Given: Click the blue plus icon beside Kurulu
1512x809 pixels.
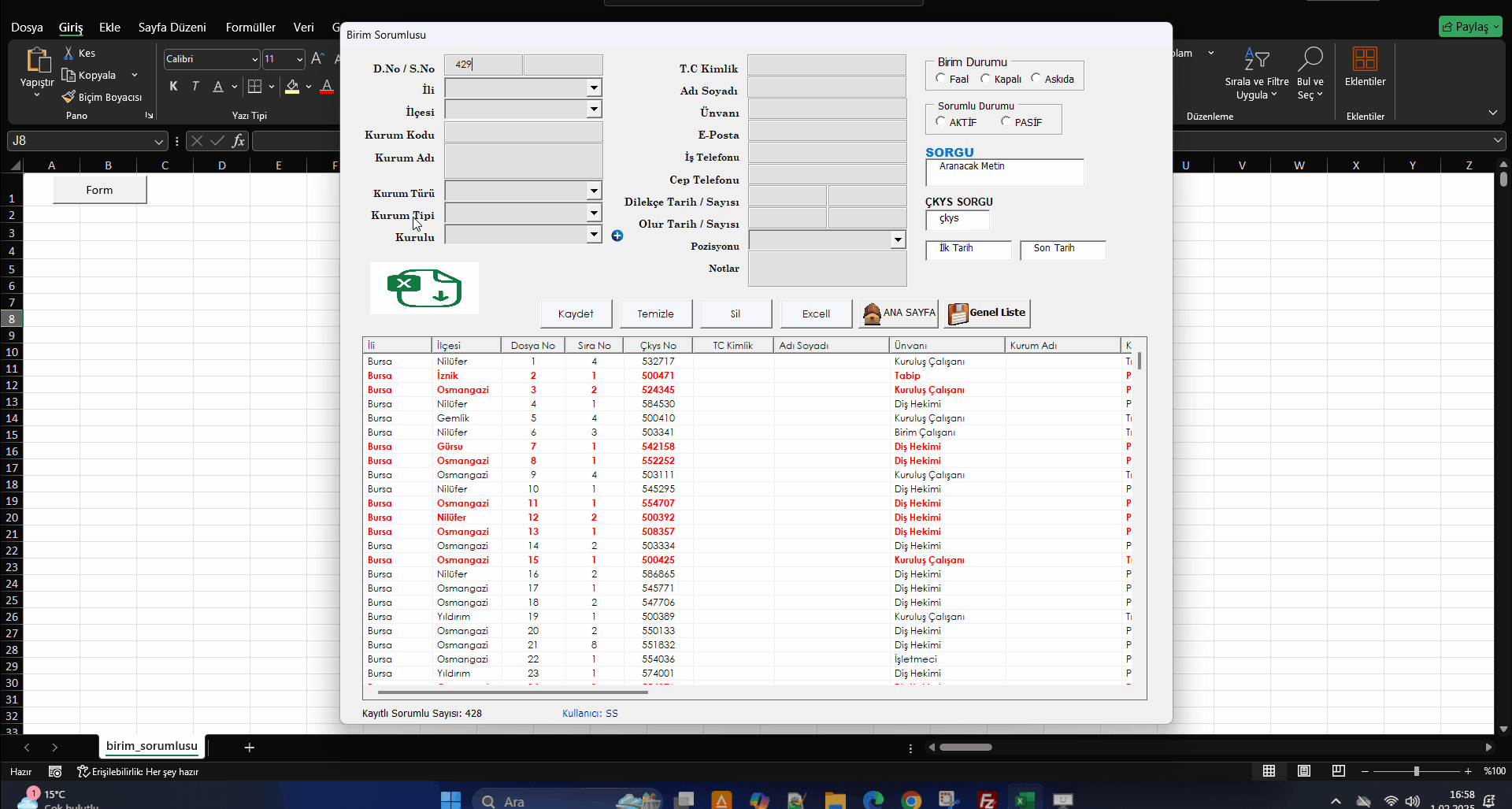Looking at the screenshot, I should click(x=617, y=236).
